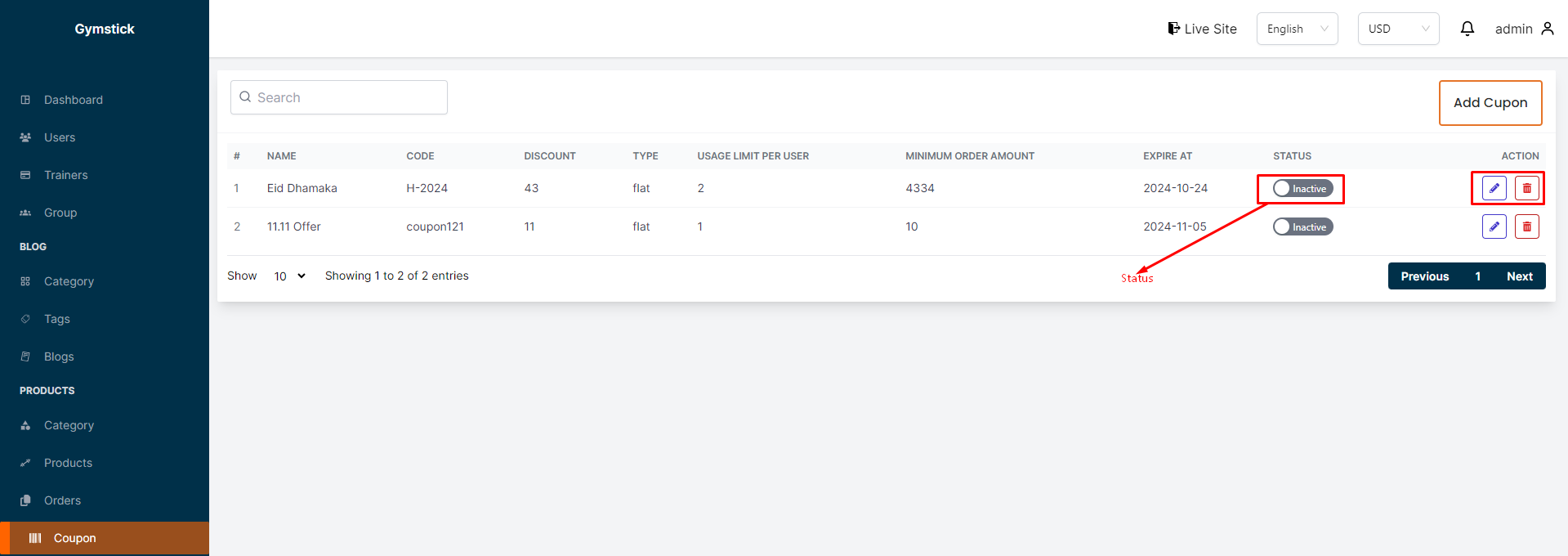Viewport: 1568px width, 556px height.
Task: Edit the 11.11 Offer coupon via pencil icon
Action: click(x=1494, y=226)
